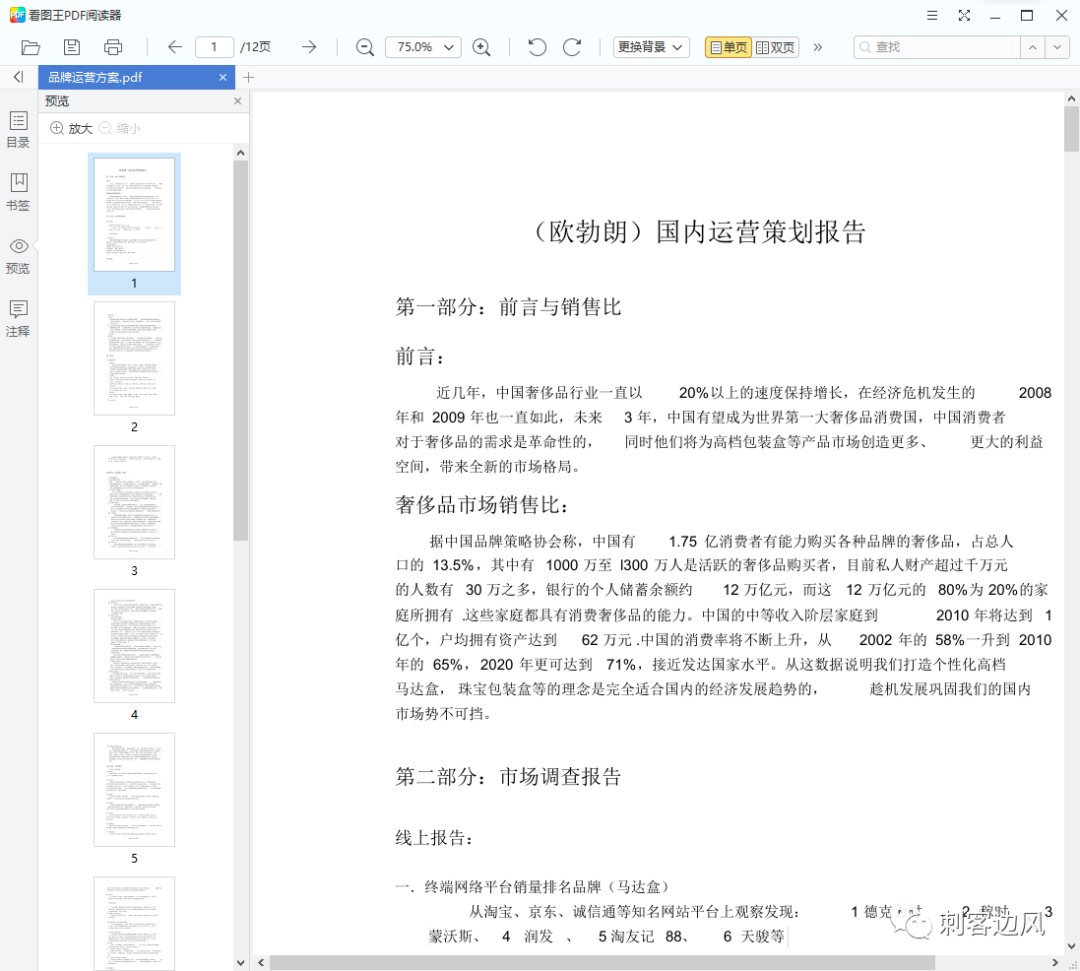Click document vertical scroll-up arrow

coord(1071,99)
